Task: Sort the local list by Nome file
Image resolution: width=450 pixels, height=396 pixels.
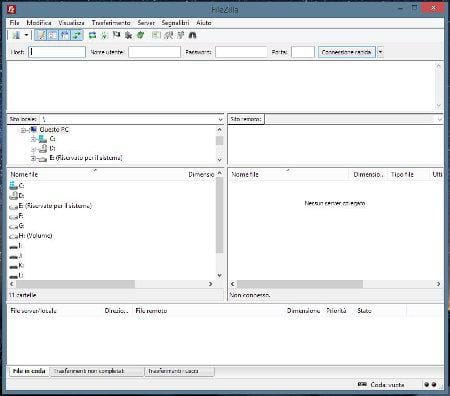Action: (x=24, y=174)
